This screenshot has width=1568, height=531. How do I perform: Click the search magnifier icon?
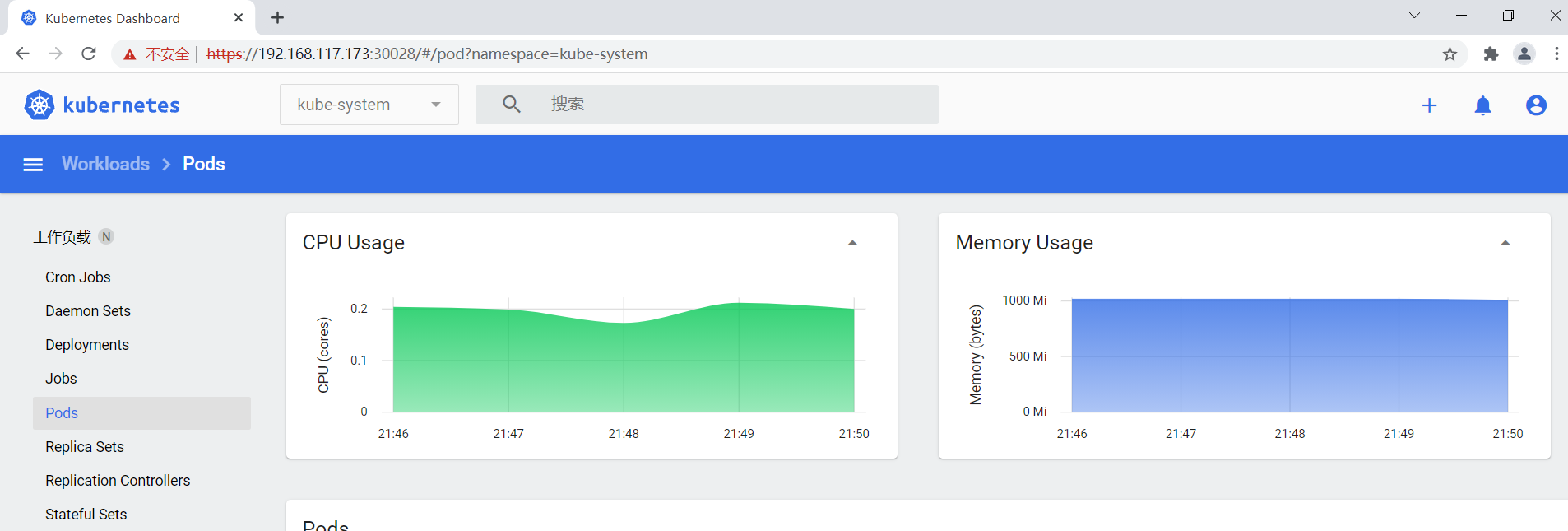coord(511,104)
